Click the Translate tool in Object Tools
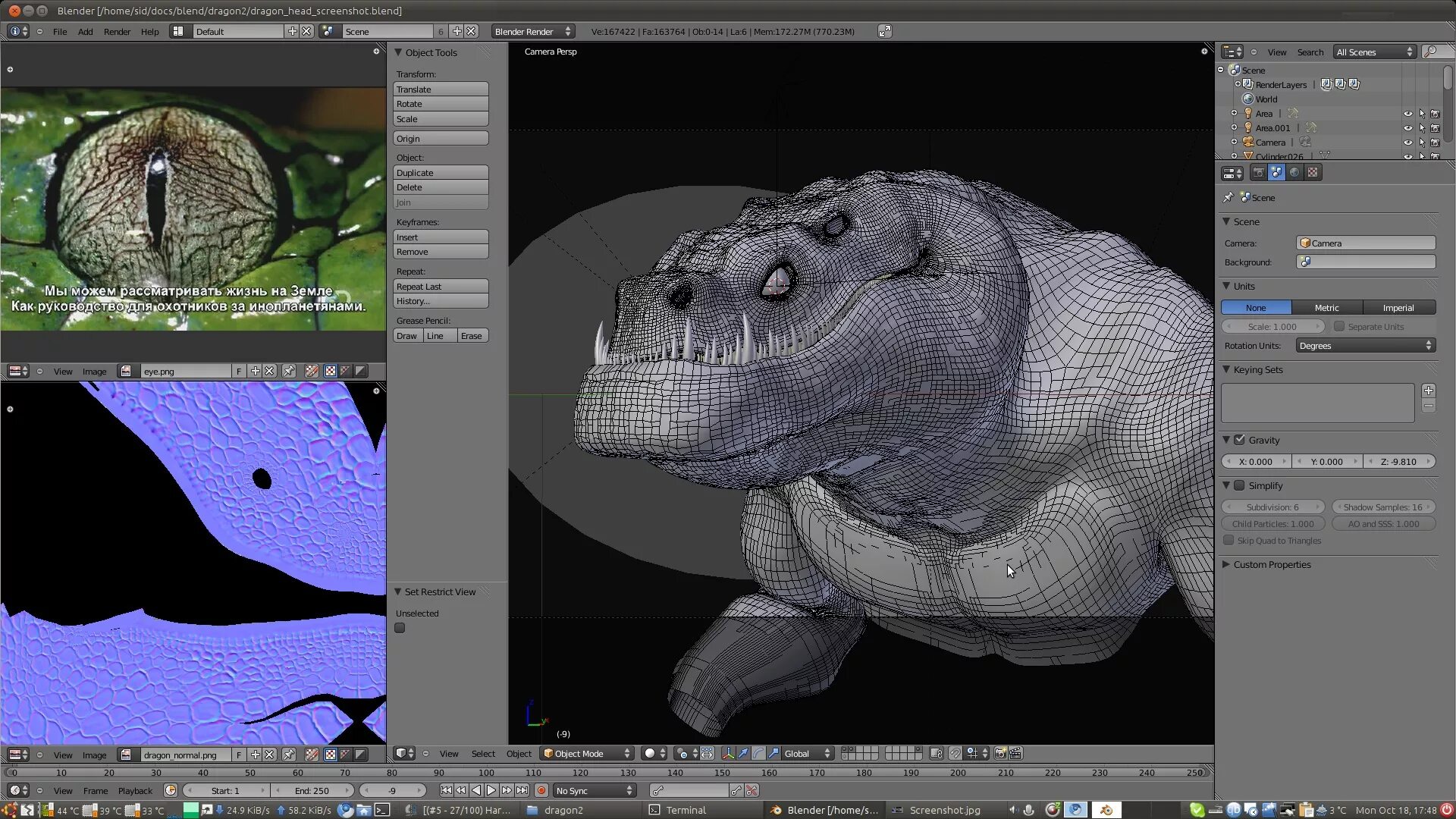 pos(441,89)
